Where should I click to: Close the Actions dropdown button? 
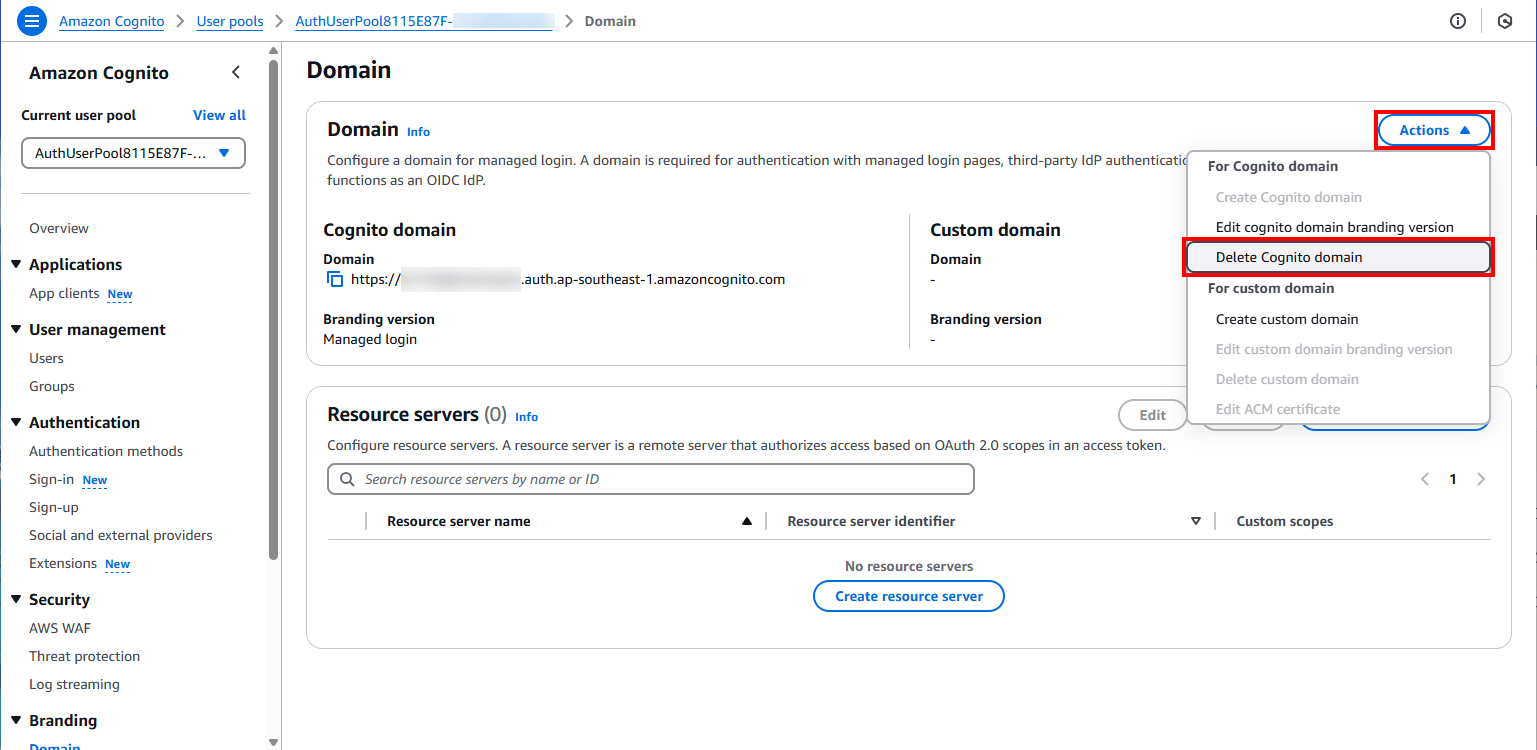click(1434, 130)
